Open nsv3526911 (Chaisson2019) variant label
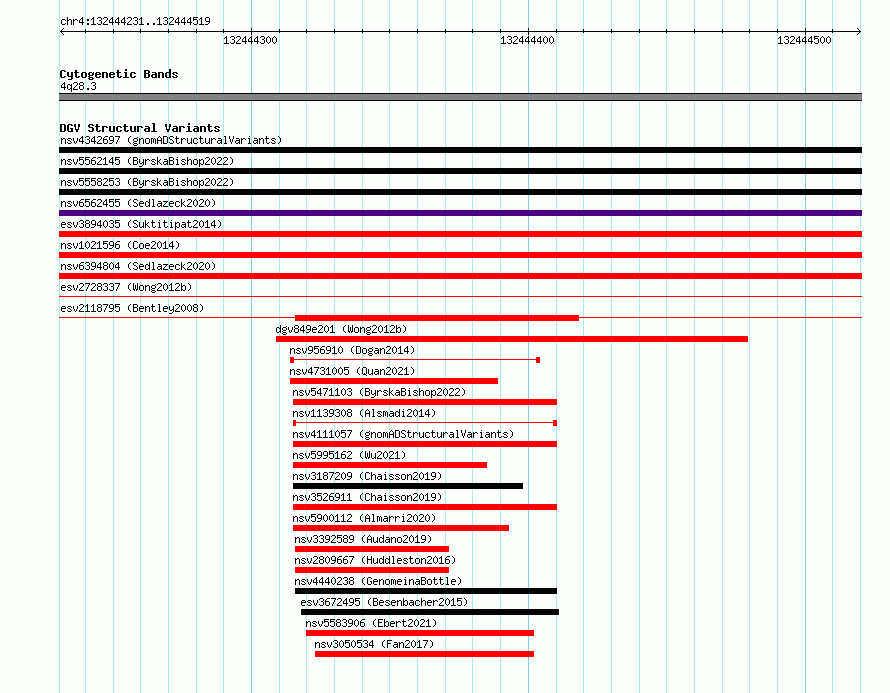This screenshot has height=693, width=890. (367, 497)
